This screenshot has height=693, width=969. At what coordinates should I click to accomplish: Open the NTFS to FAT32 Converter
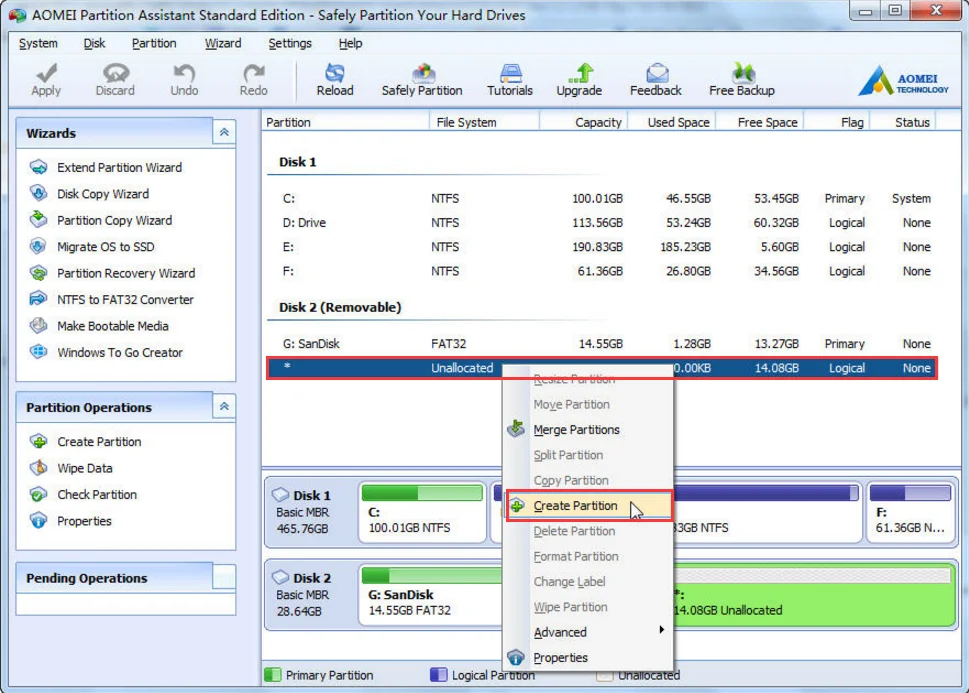coord(125,300)
